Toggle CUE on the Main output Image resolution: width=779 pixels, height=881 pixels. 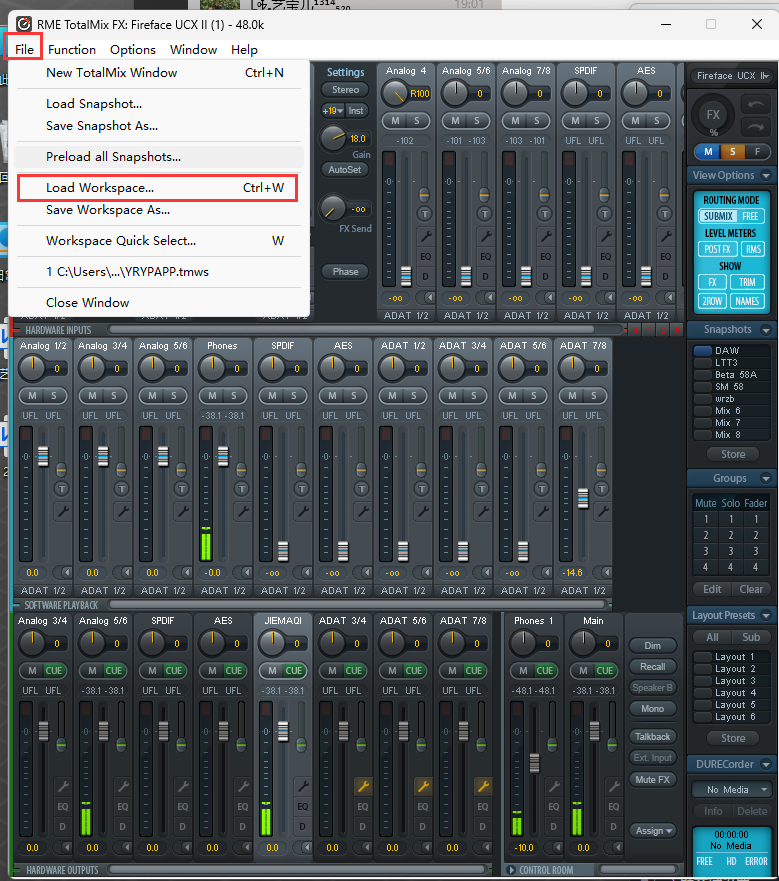coord(604,670)
